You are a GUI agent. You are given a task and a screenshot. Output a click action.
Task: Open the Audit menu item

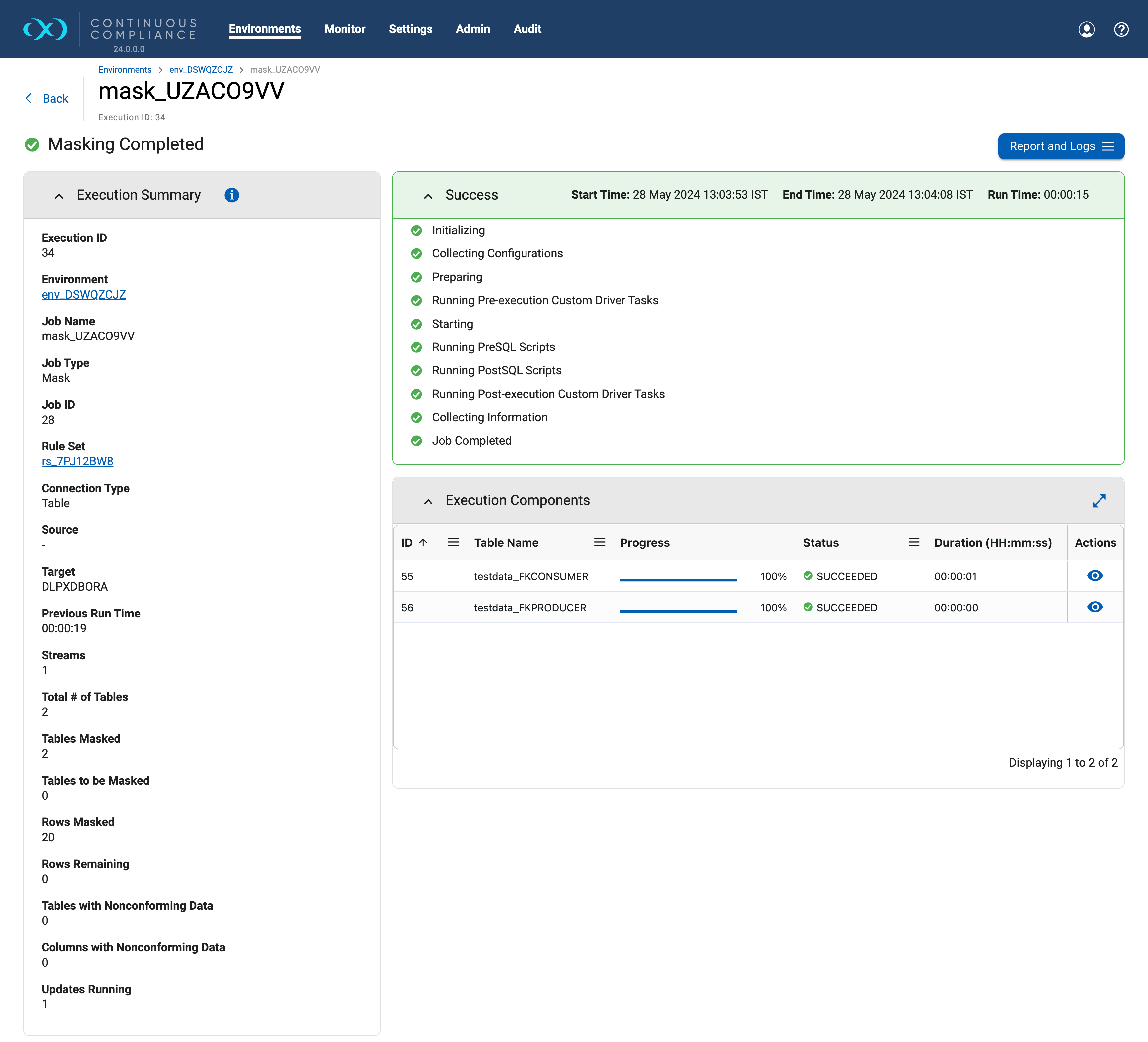coord(527,29)
